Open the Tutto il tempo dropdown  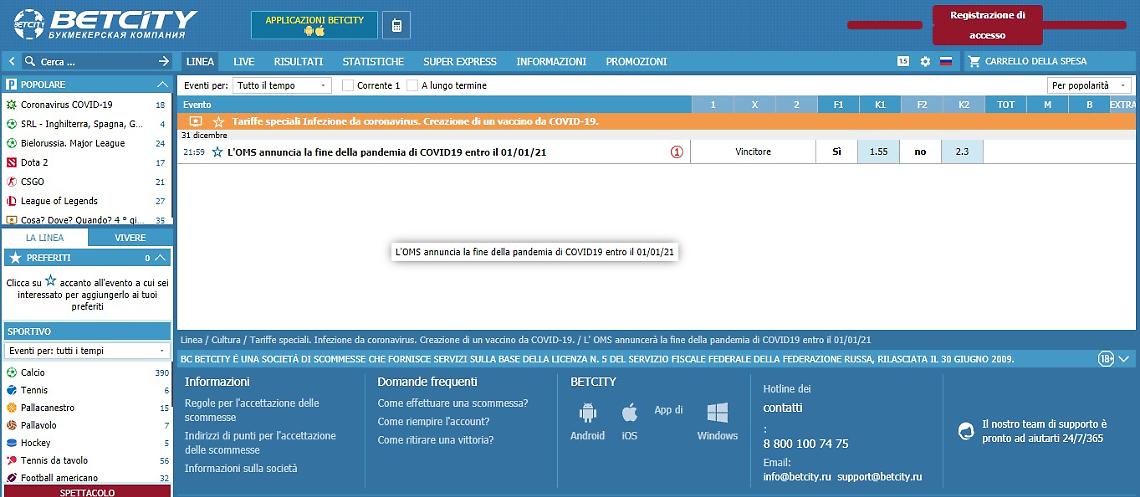282,85
